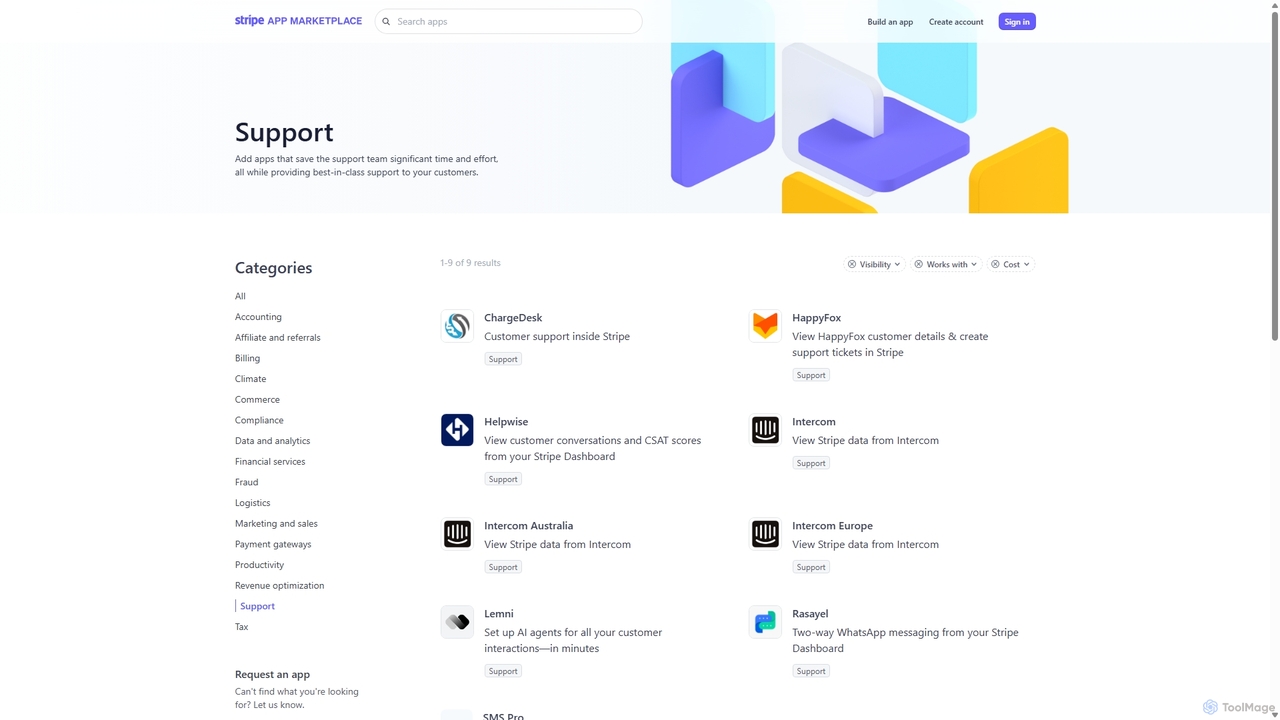Select the Billing category
This screenshot has width=1280, height=720.
(247, 358)
